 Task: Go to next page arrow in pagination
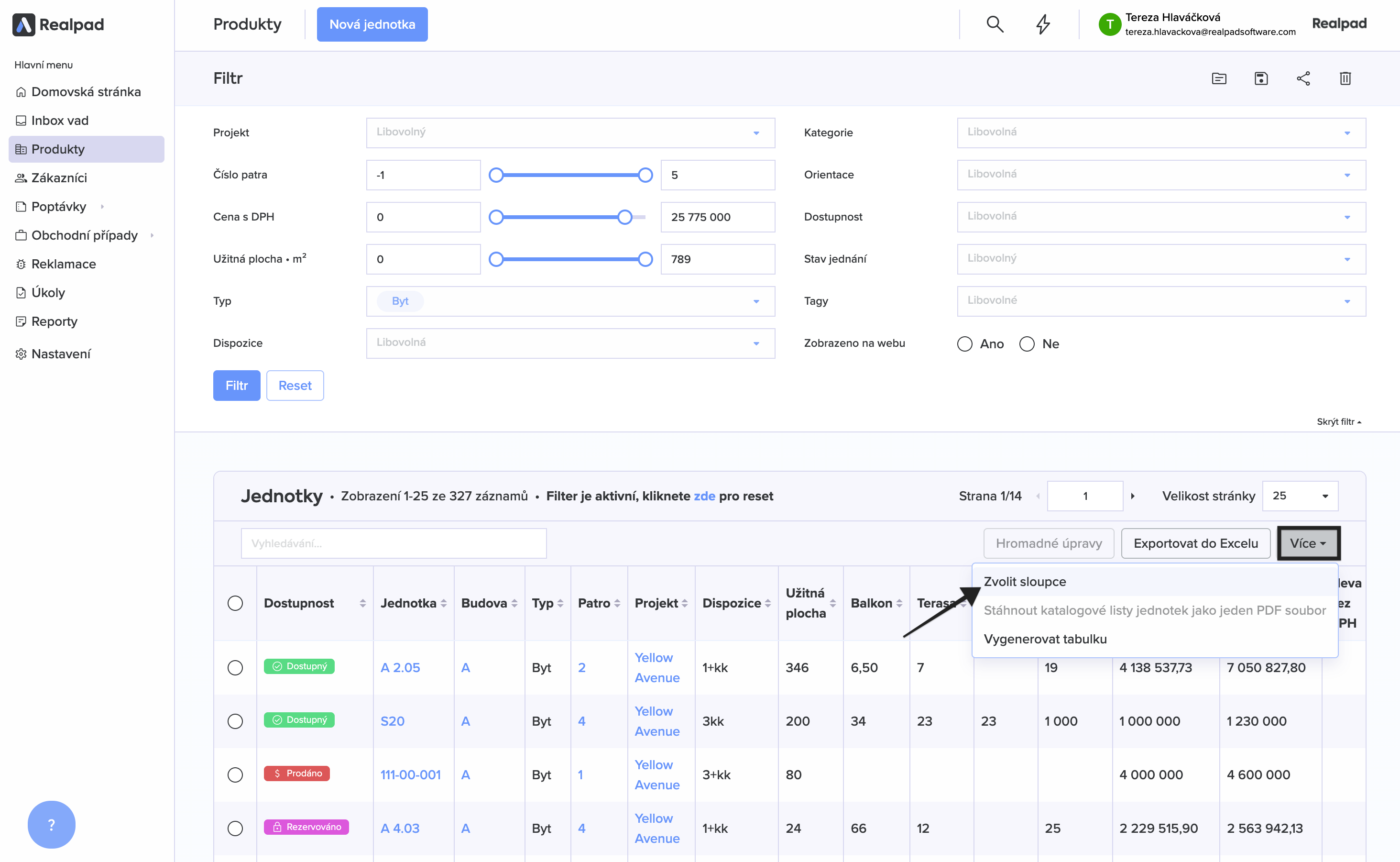pyautogui.click(x=1133, y=496)
